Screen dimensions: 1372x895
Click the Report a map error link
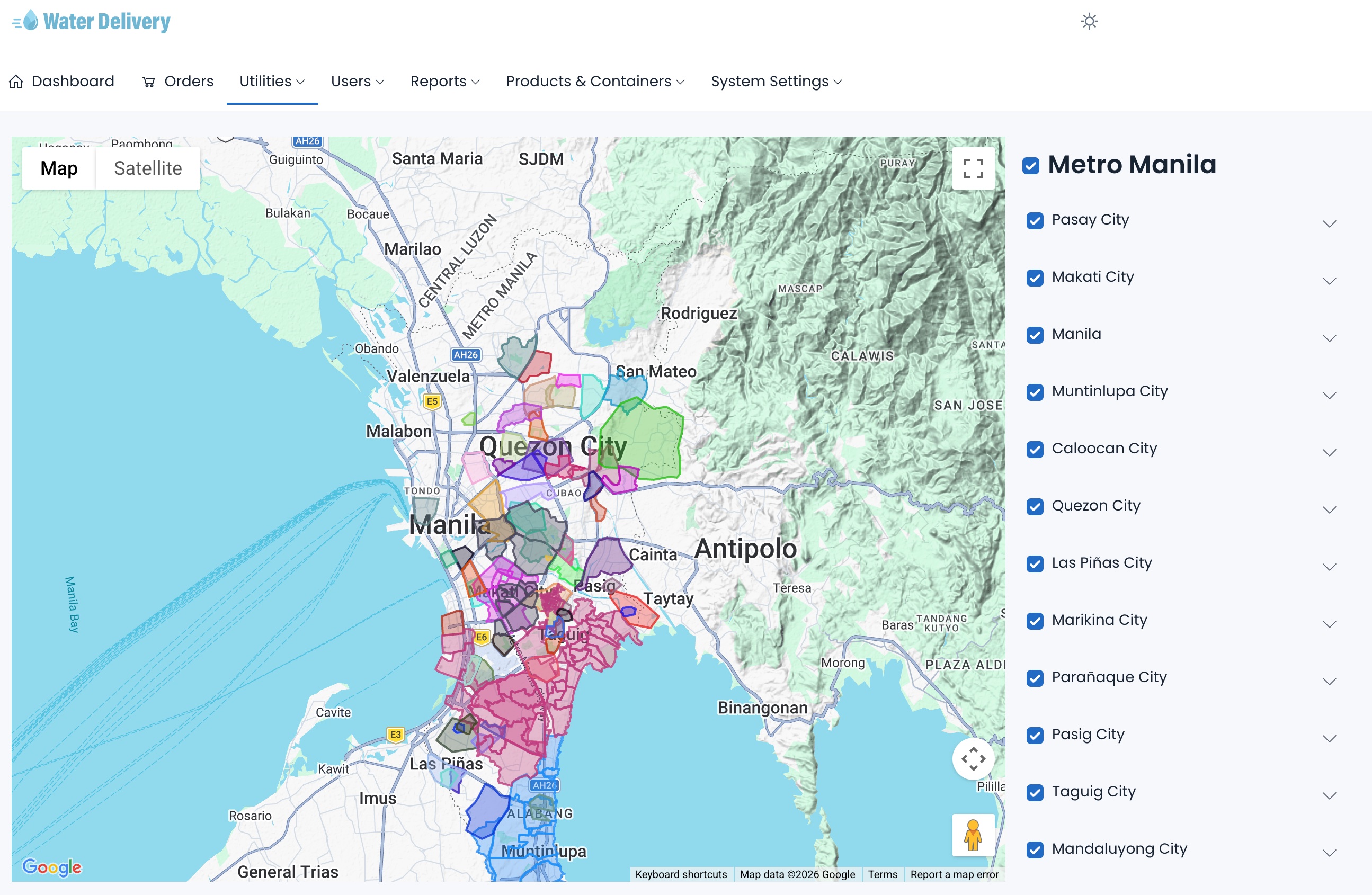pos(954,874)
